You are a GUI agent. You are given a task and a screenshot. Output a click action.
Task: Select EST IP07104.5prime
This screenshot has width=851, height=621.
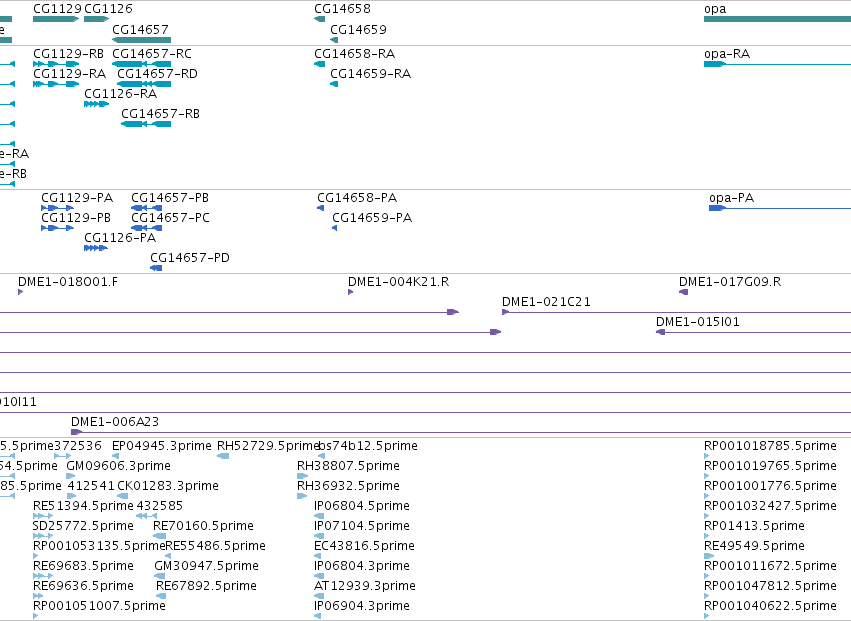pos(362,527)
